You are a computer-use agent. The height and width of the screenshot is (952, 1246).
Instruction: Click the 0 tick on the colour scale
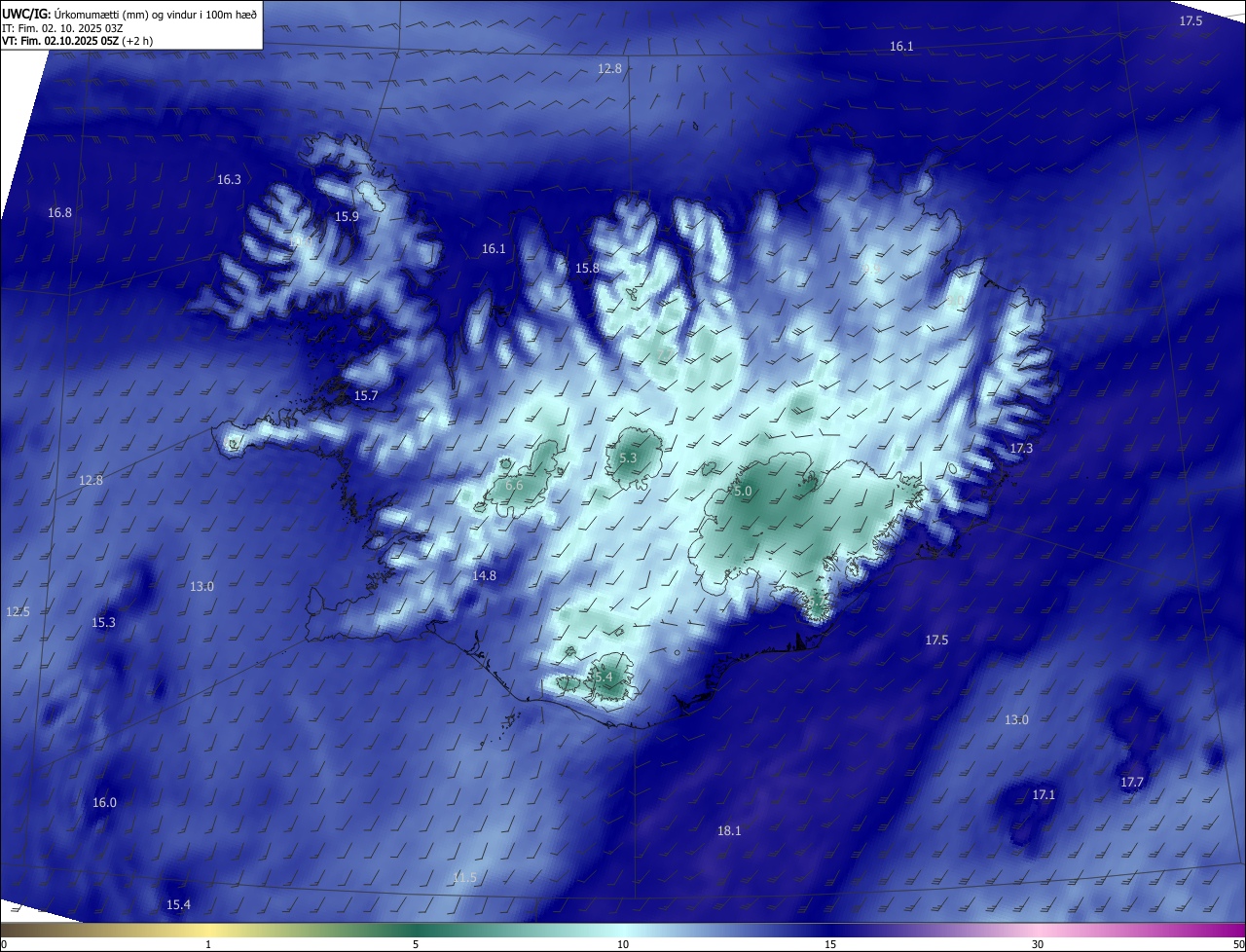tap(3, 944)
